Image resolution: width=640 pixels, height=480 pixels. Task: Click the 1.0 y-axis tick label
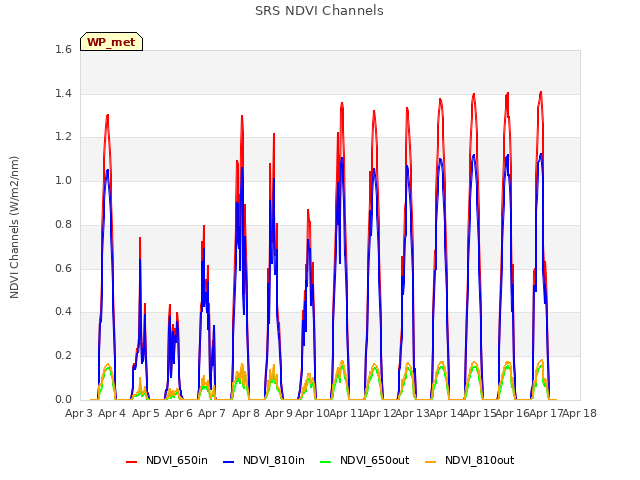click(63, 180)
